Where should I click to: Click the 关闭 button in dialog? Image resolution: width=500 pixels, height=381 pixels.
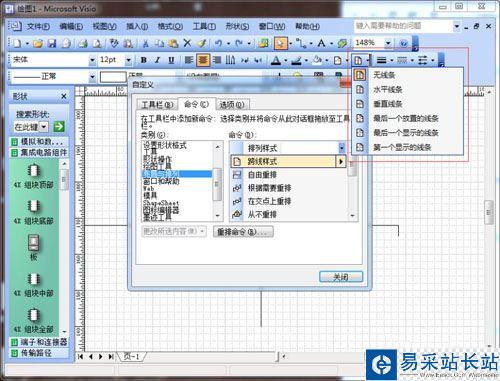pos(341,277)
